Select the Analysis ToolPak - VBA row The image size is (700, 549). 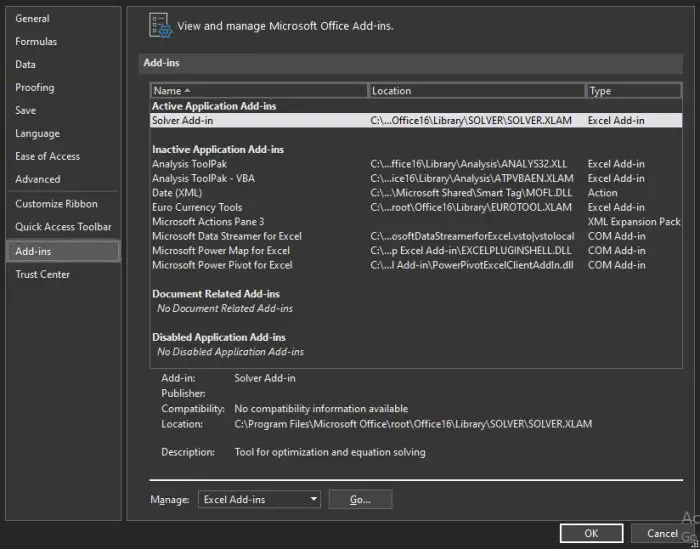pos(416,179)
